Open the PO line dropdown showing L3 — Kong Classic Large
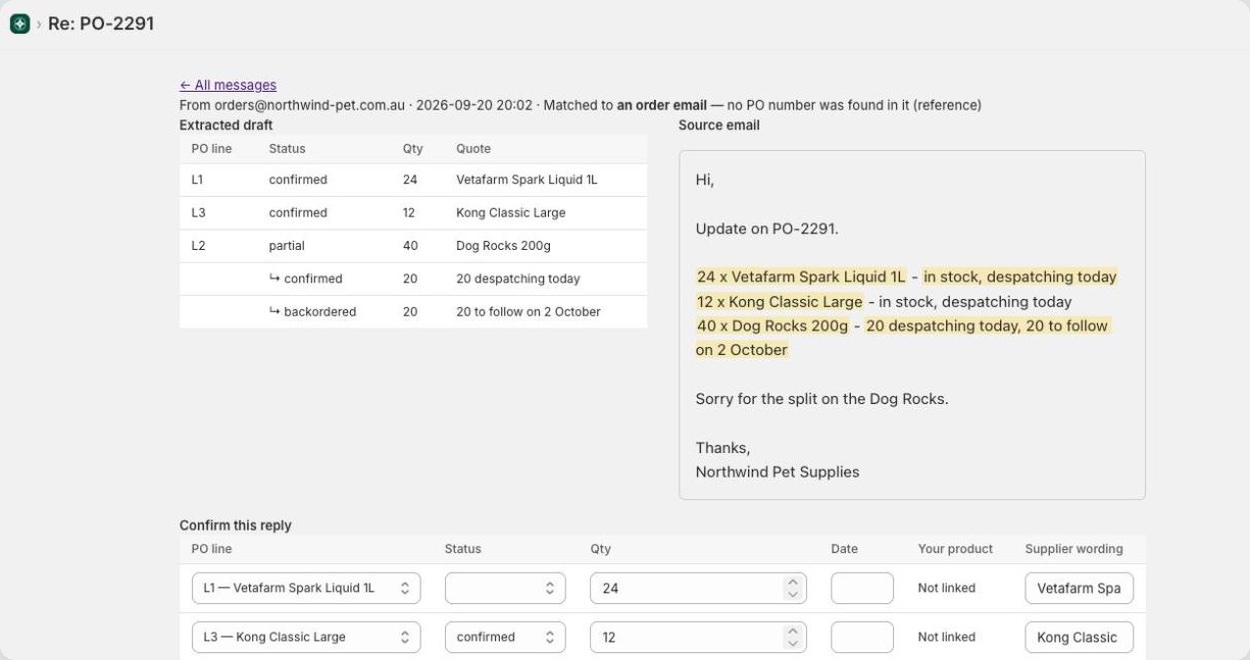 [306, 637]
